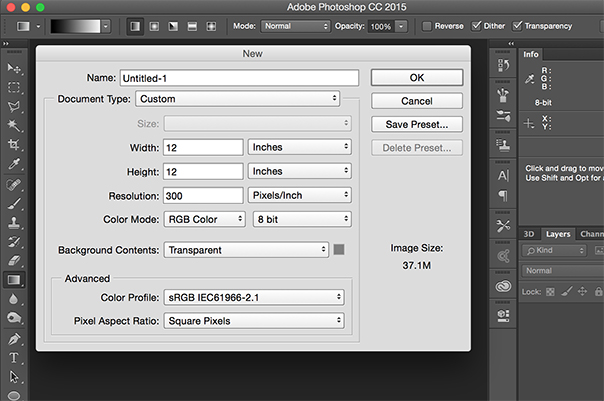Click the Width value field
The height and width of the screenshot is (401, 604).
click(x=203, y=148)
